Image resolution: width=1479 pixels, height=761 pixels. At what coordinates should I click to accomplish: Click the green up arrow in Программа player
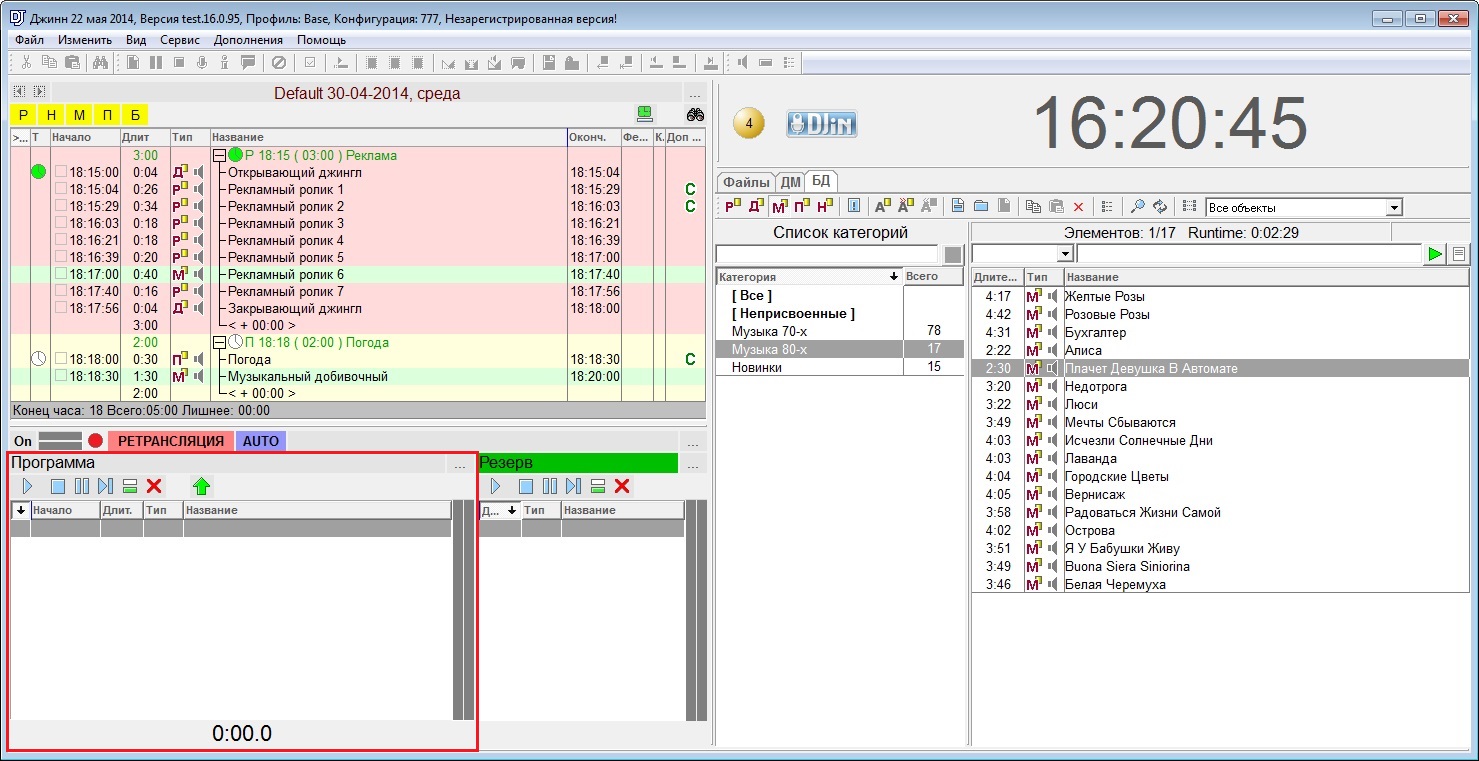(202, 486)
